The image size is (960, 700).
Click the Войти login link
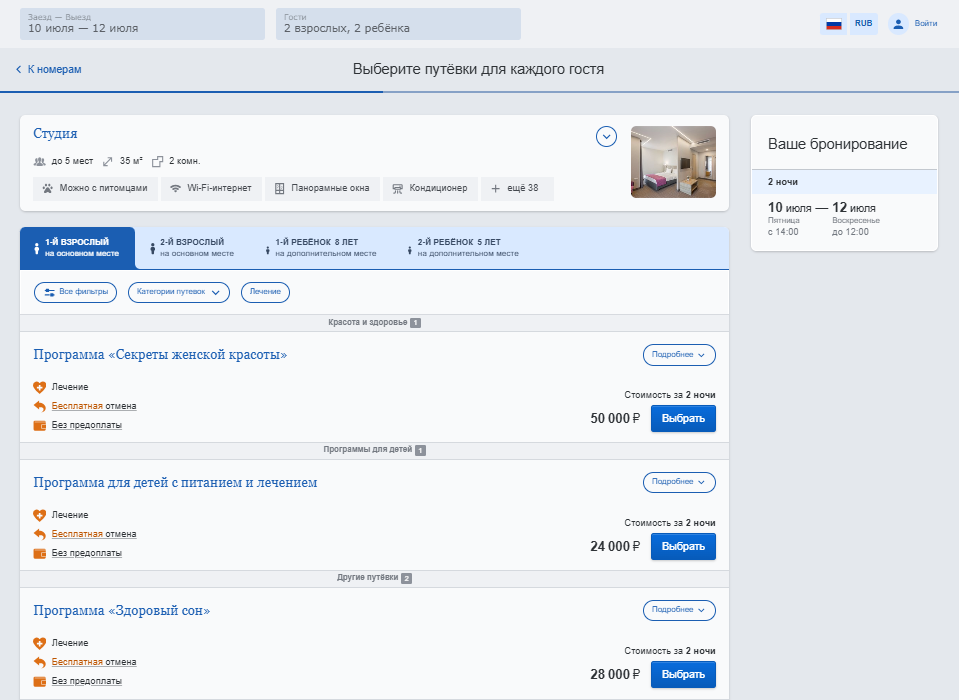pyautogui.click(x=926, y=24)
